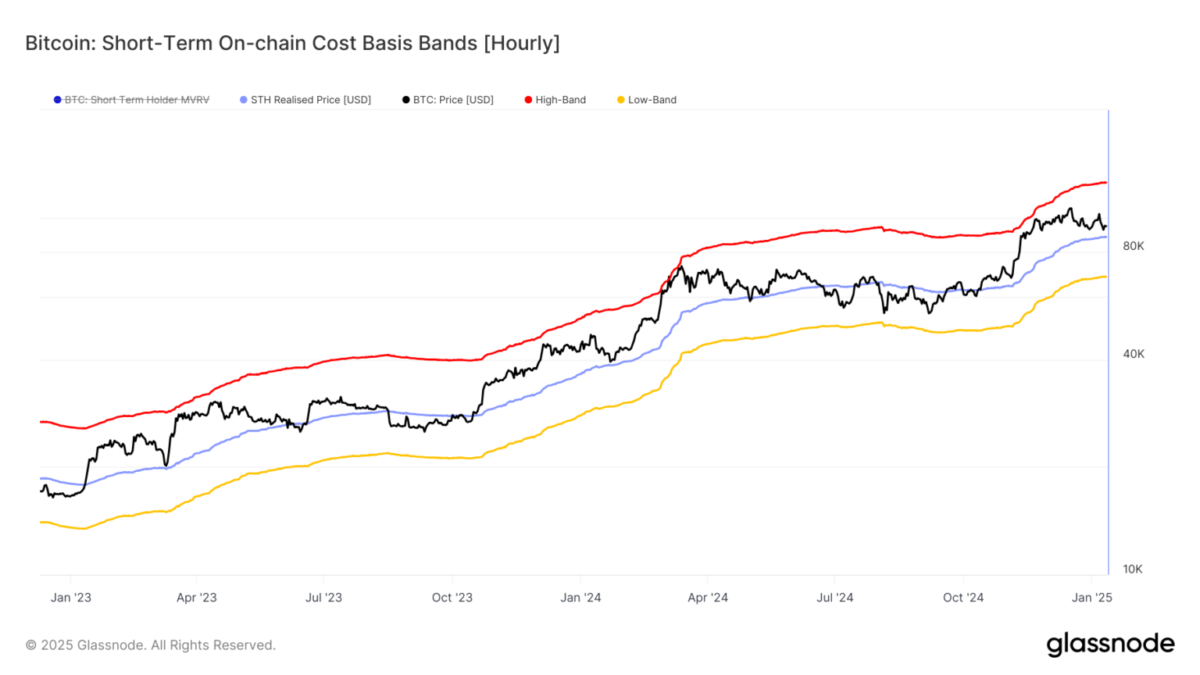Click the blue Short-Term Holder MVRV legend dot
This screenshot has height=675, width=1200.
coord(56,100)
